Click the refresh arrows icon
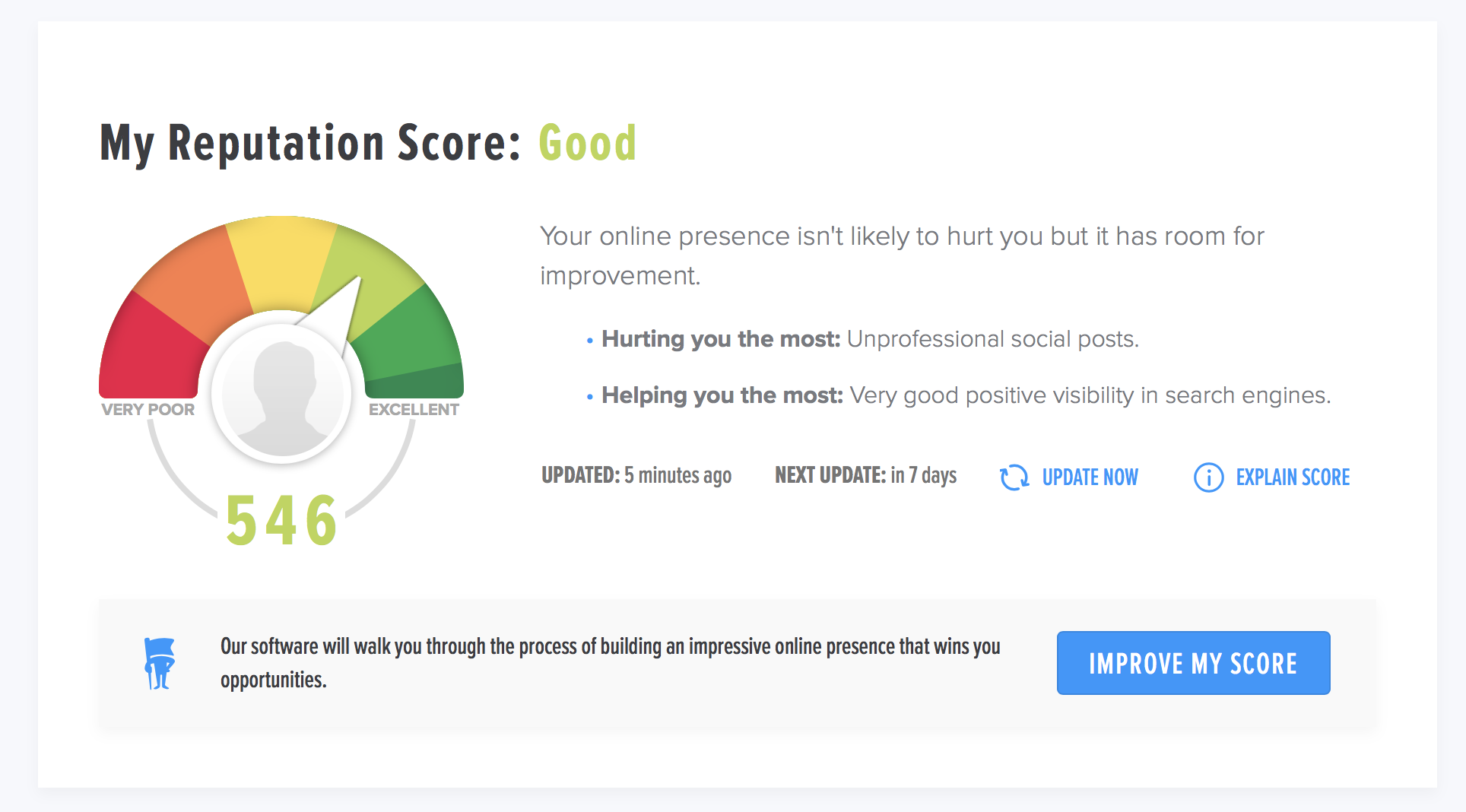Viewport: 1466px width, 812px height. pos(1014,477)
